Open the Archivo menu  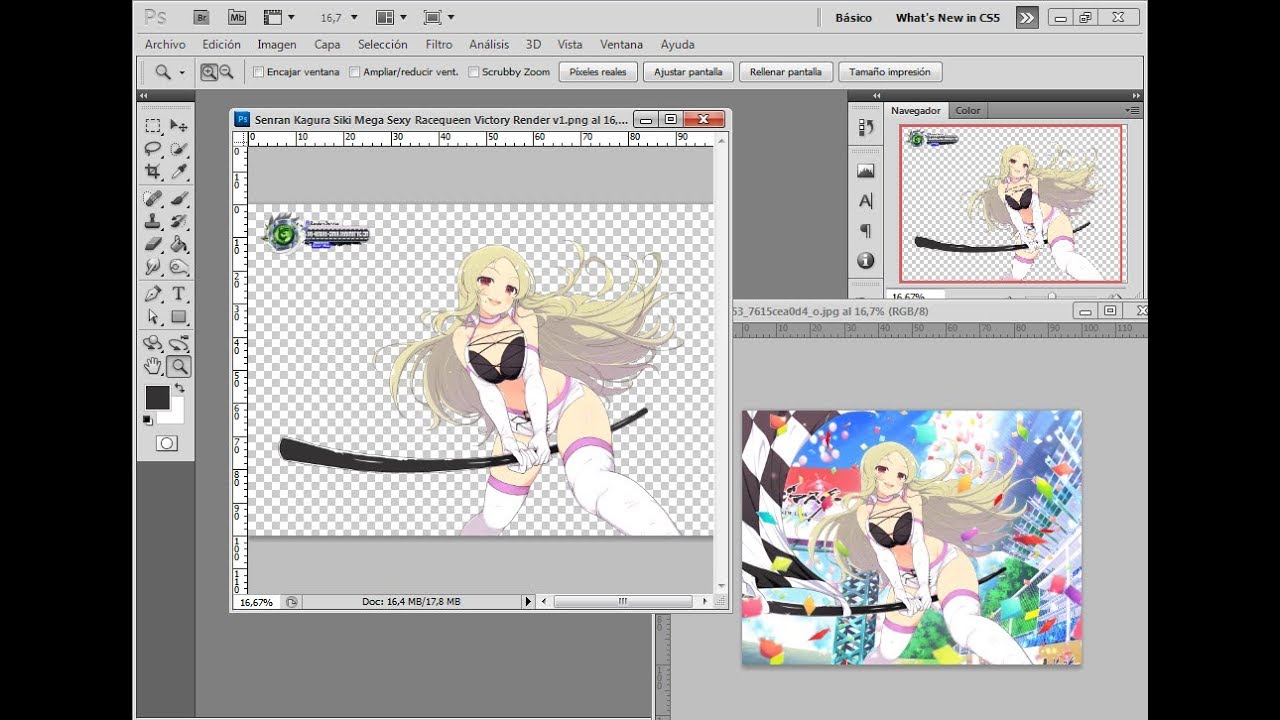(165, 45)
